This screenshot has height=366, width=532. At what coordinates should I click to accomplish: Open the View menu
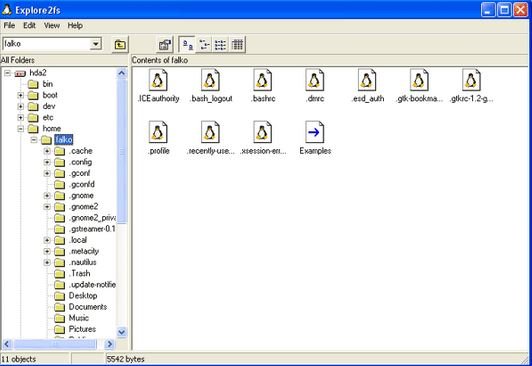pos(52,25)
